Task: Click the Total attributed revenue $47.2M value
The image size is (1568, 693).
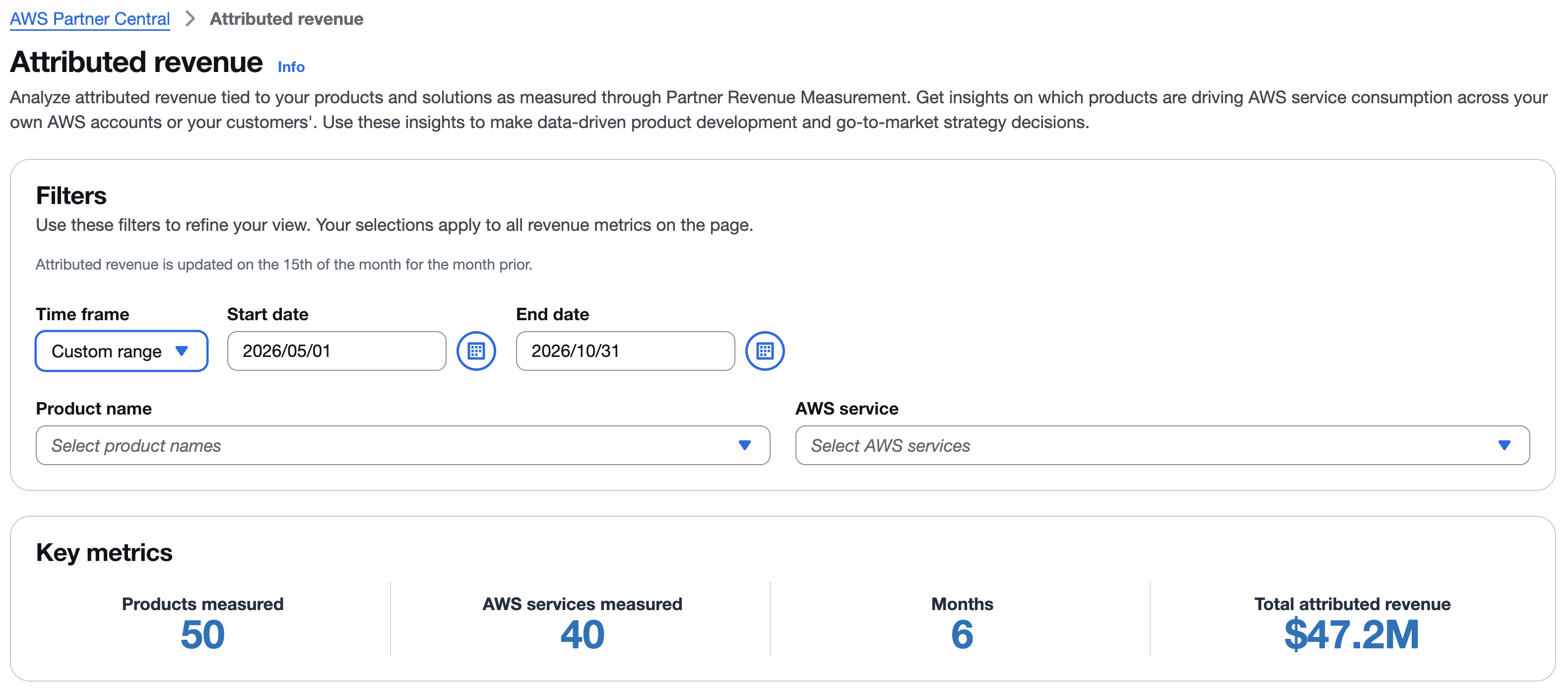Action: (x=1352, y=634)
